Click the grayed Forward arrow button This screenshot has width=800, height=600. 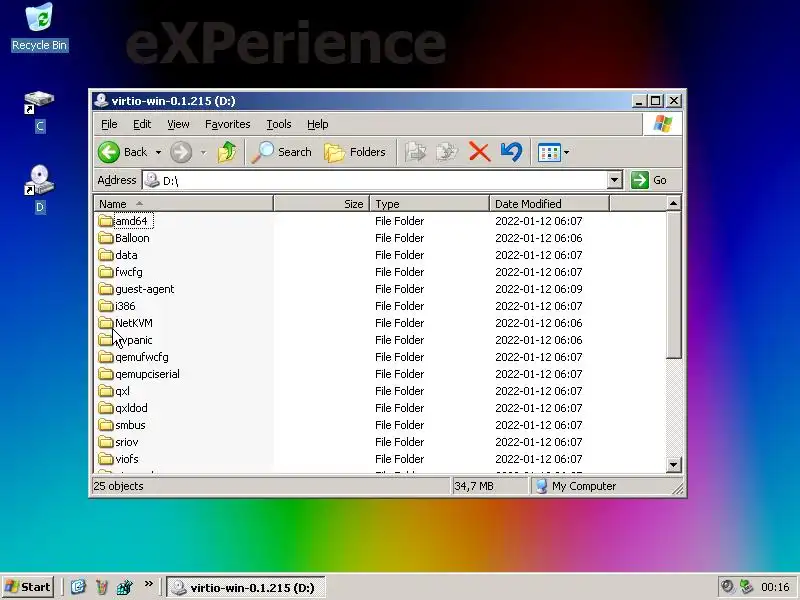181,152
